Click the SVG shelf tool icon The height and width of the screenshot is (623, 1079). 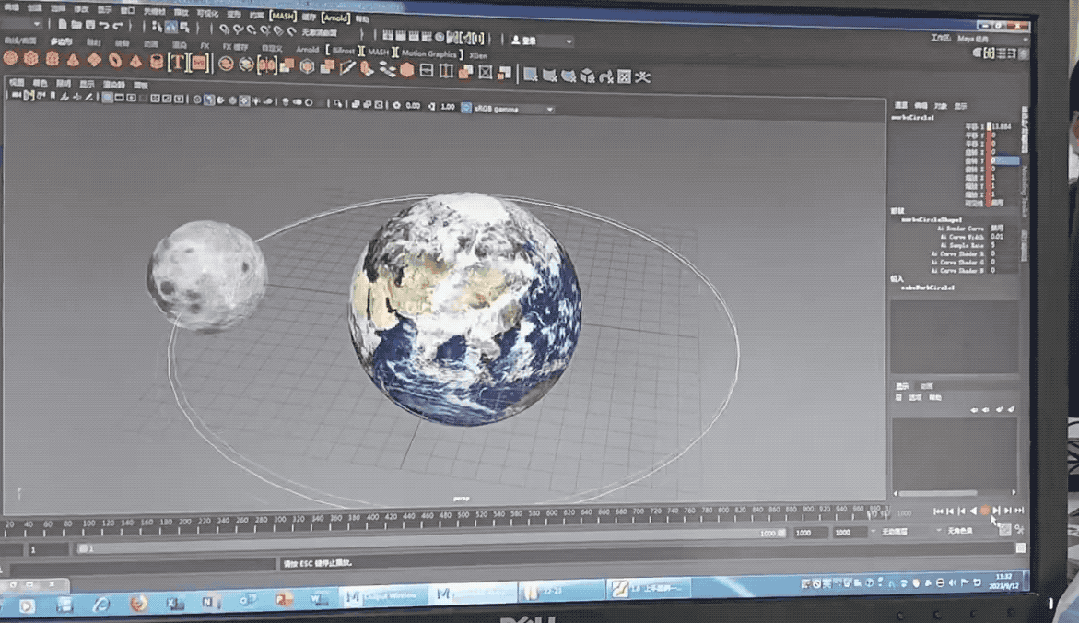pyautogui.click(x=199, y=63)
